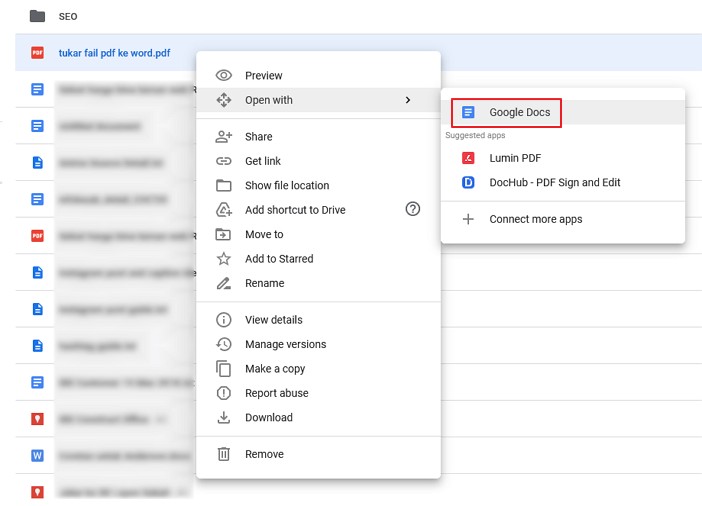Open with DocHub - PDF Sign and Edit

pyautogui.click(x=563, y=182)
